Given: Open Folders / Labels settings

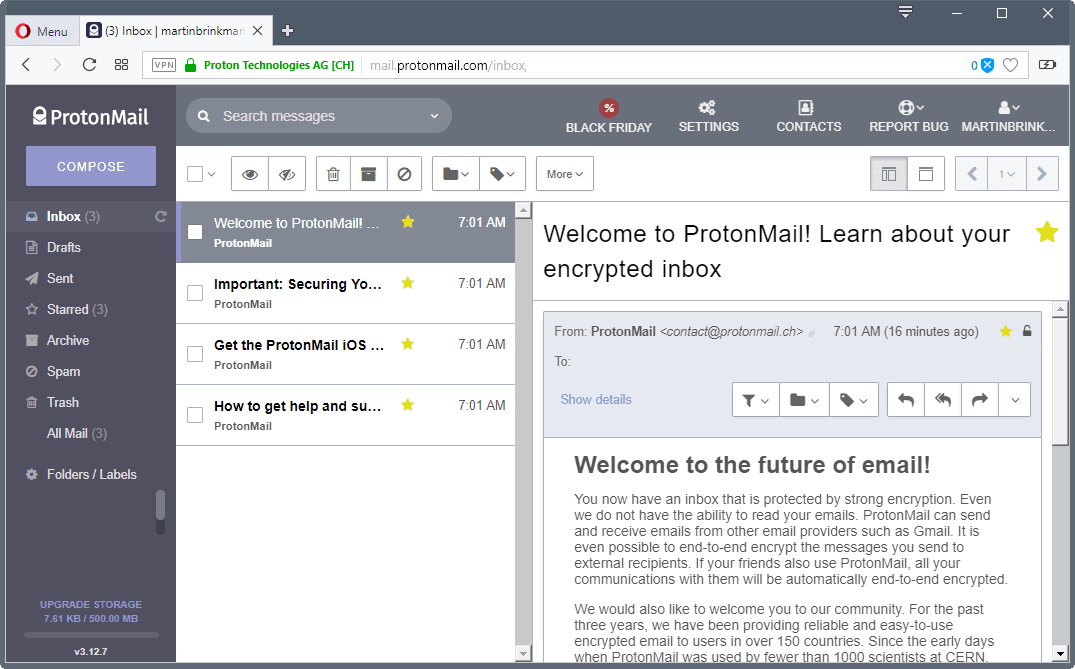Looking at the screenshot, I should click(x=90, y=474).
